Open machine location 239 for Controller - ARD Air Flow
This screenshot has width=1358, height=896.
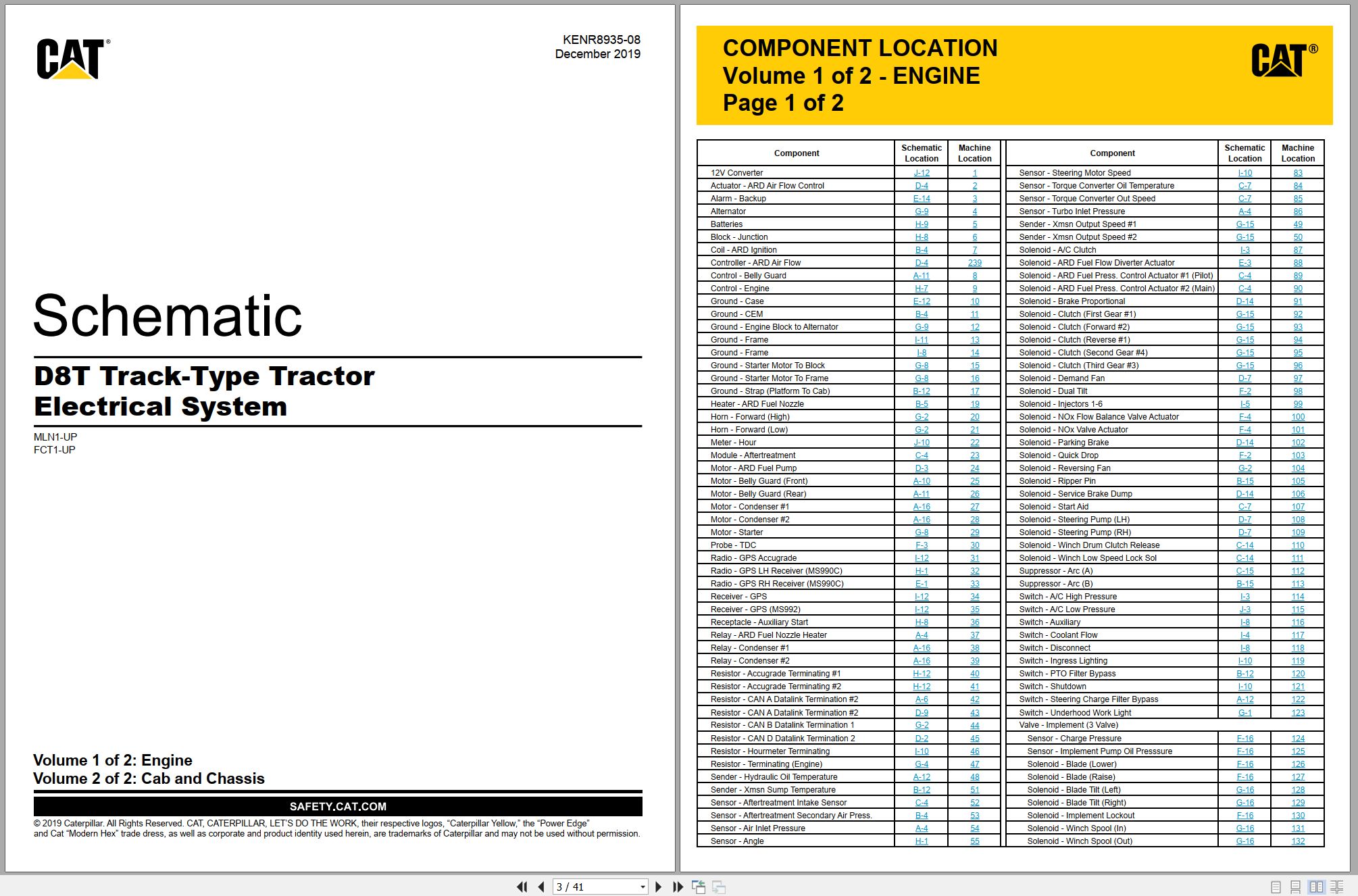[975, 263]
